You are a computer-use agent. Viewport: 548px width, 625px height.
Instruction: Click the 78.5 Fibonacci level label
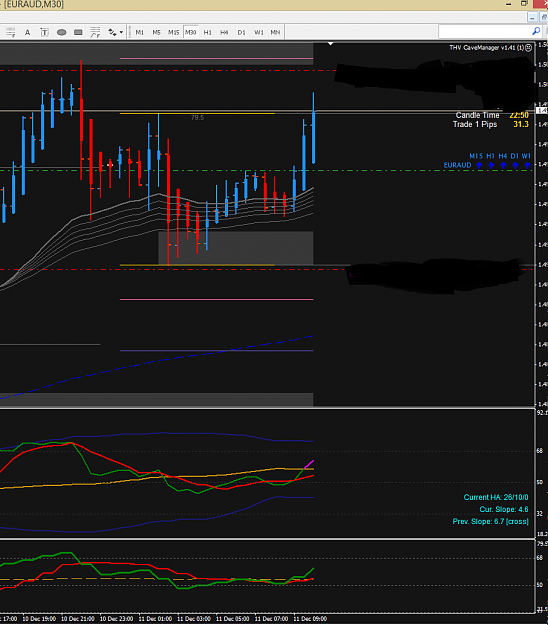pyautogui.click(x=197, y=118)
